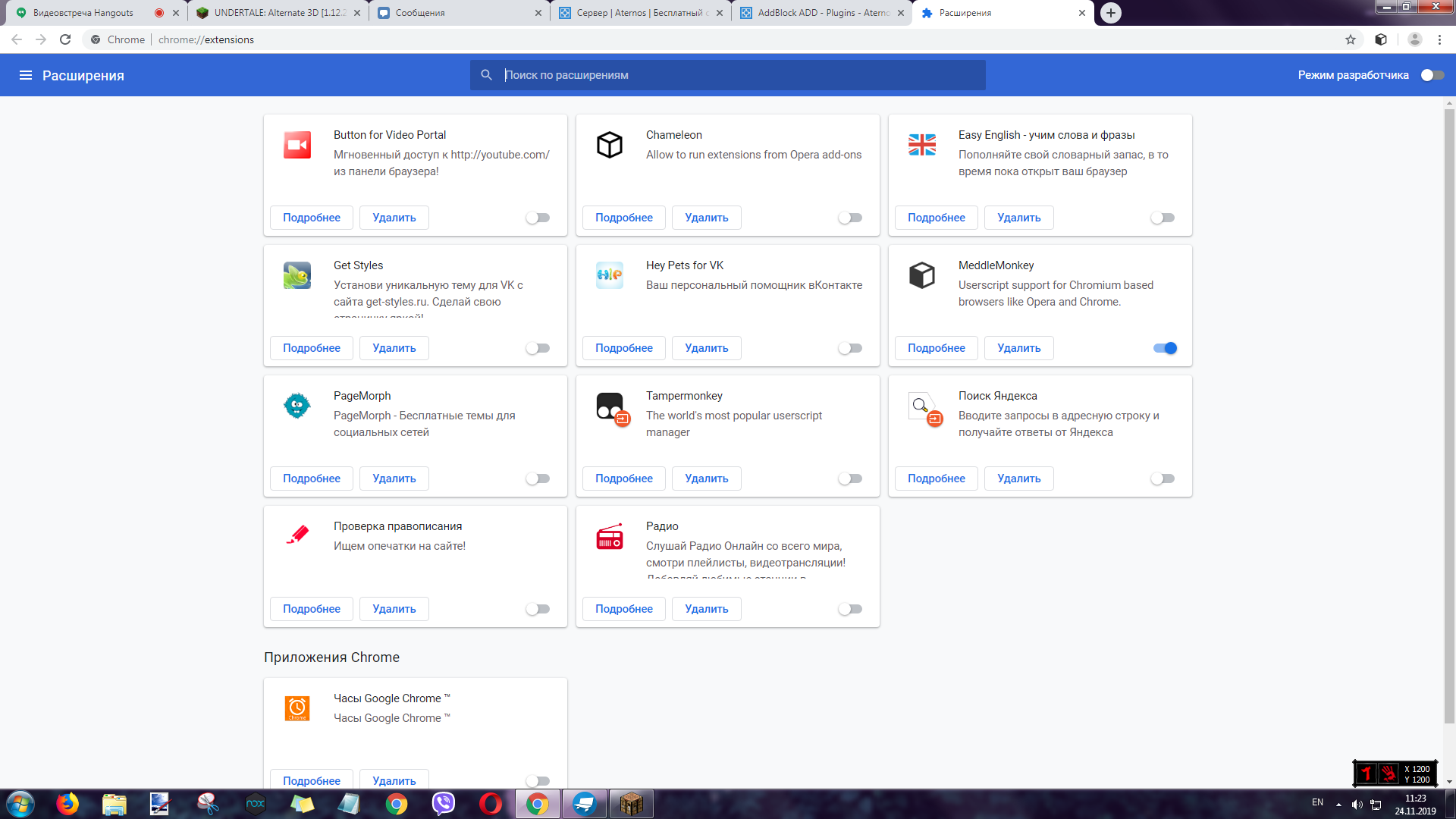This screenshot has height=819, width=1456.
Task: Click the PageMorph extension icon
Action: tap(297, 406)
